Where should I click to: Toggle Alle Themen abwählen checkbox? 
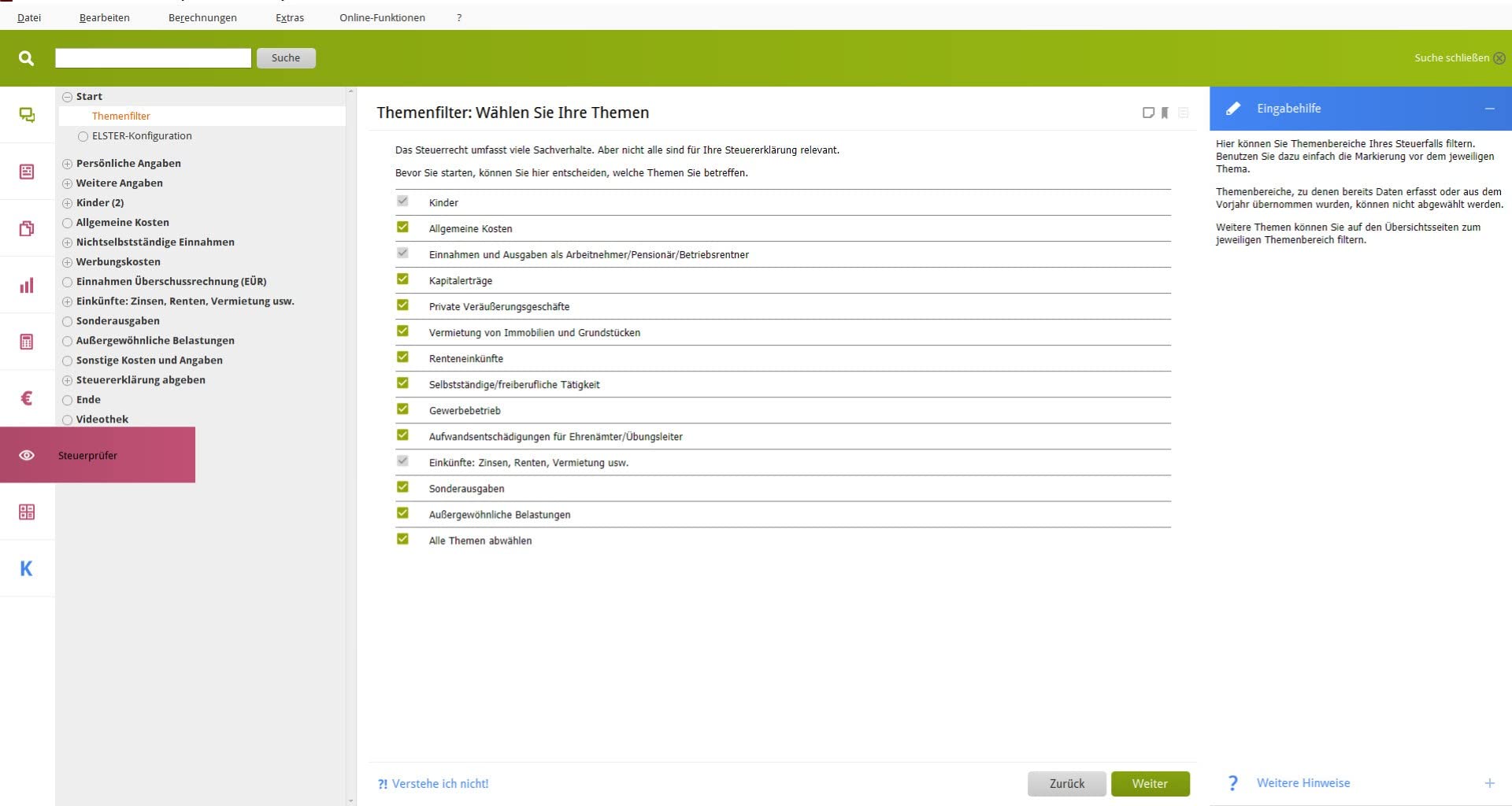(402, 538)
